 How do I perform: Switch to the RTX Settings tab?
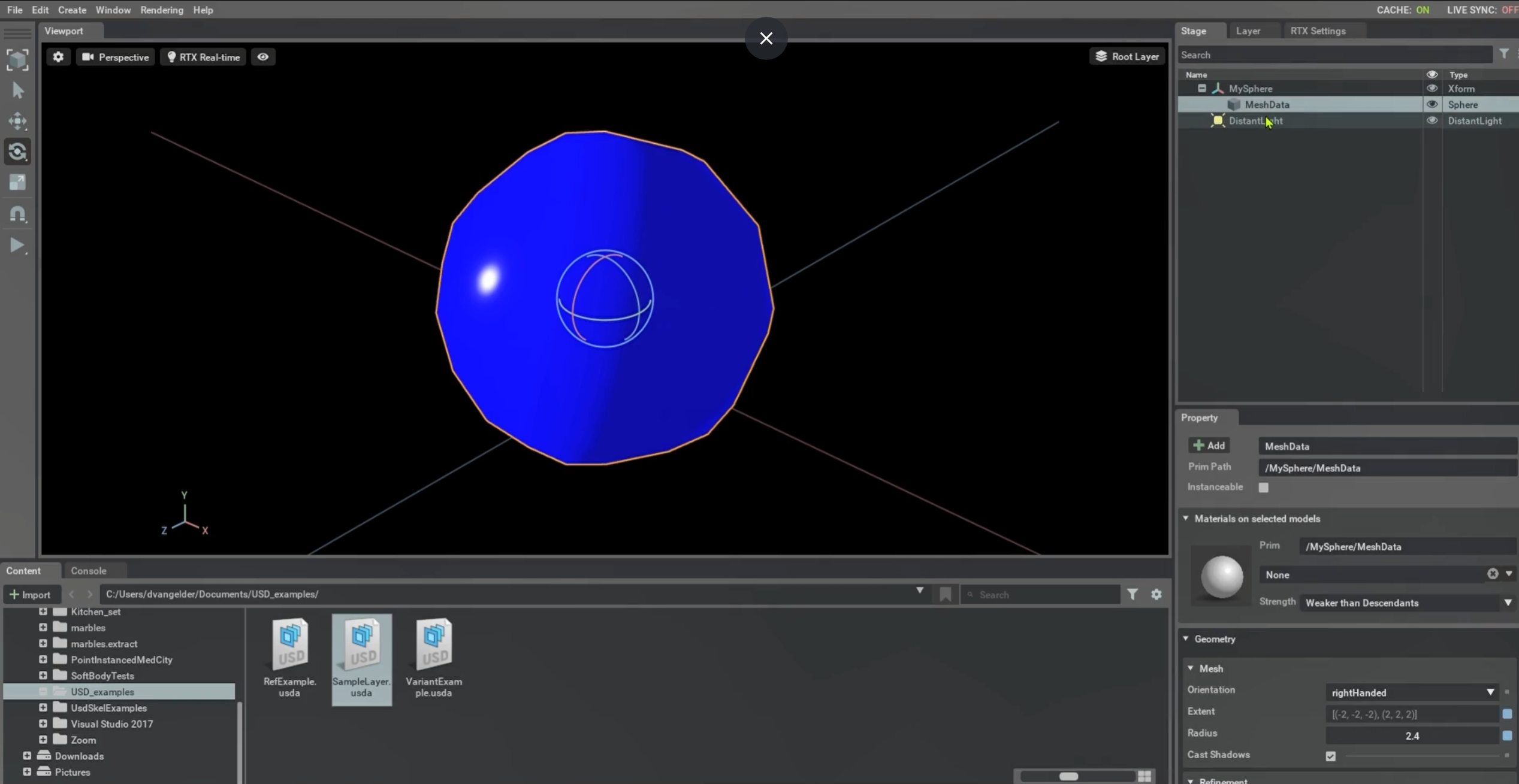point(1318,31)
